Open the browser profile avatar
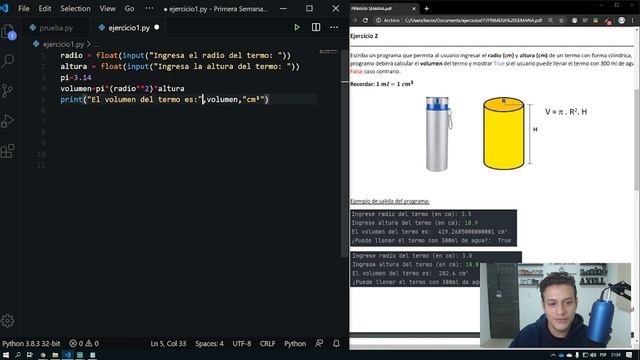Screen dimensions: 640x360 tap(621, 20)
